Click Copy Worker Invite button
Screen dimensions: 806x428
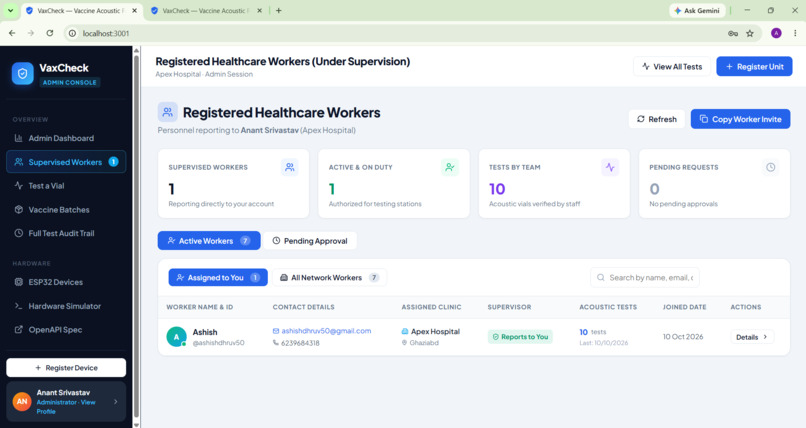click(x=740, y=119)
